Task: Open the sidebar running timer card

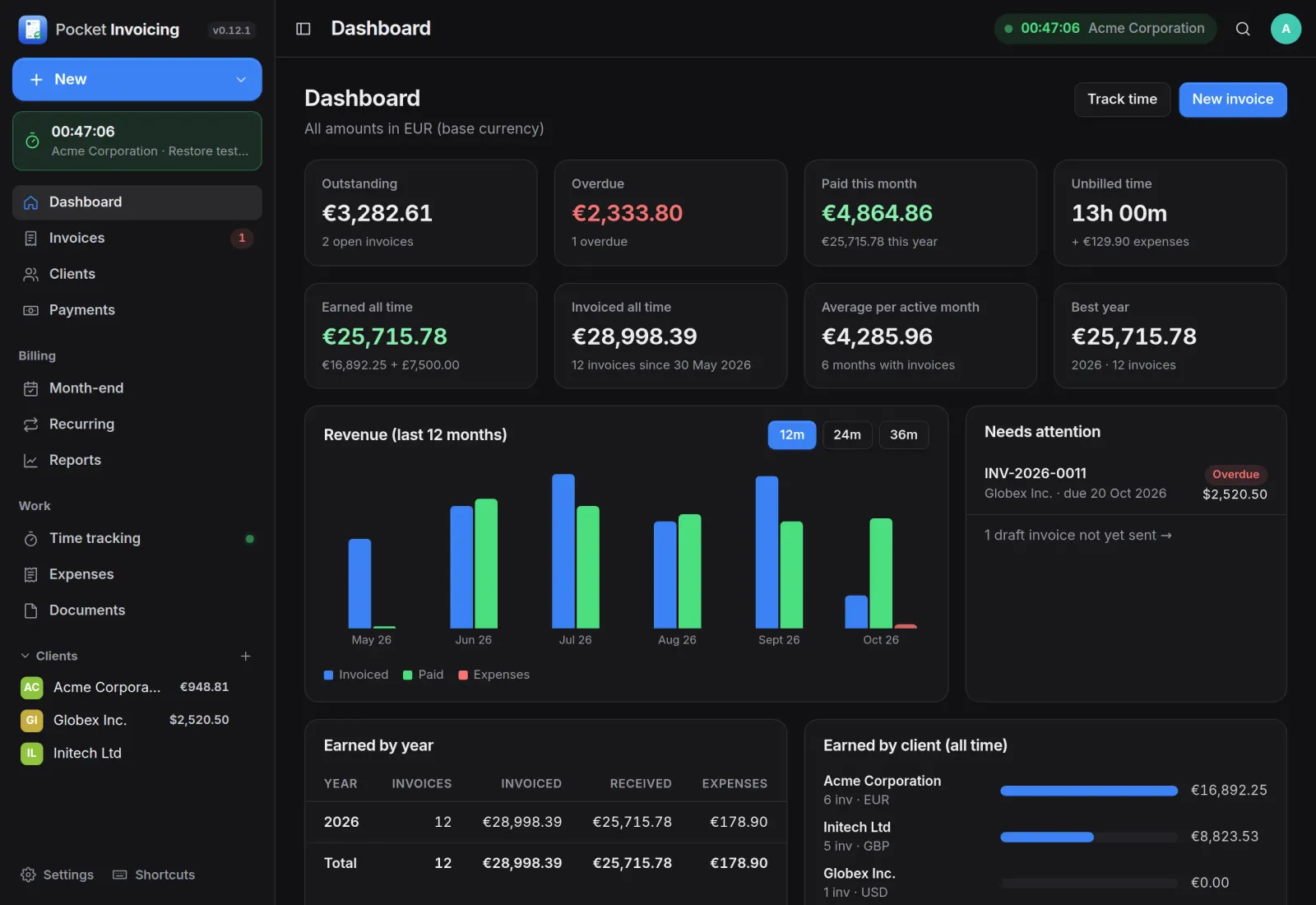Action: coord(137,141)
